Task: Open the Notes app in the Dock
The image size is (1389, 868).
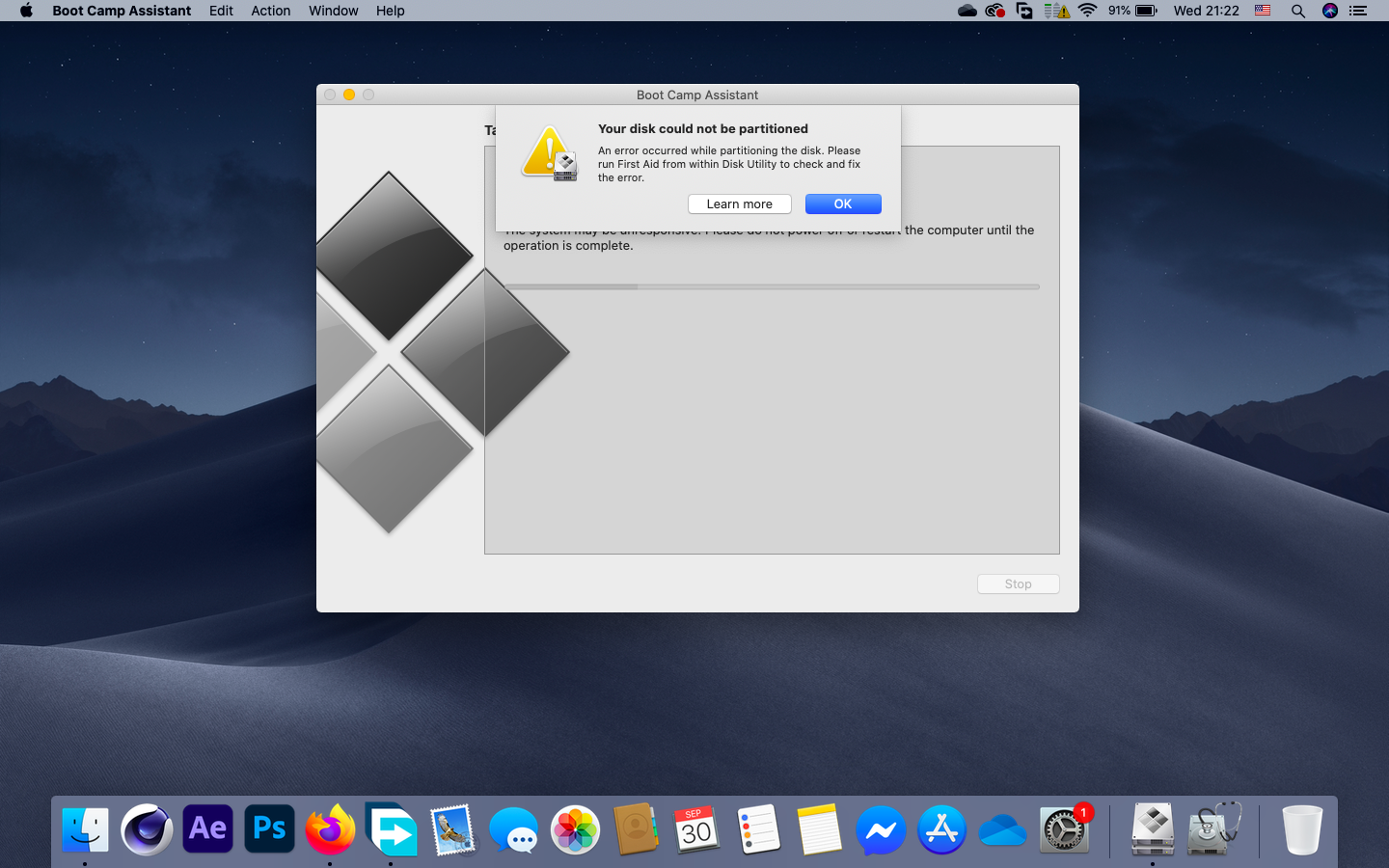Action: [820, 829]
